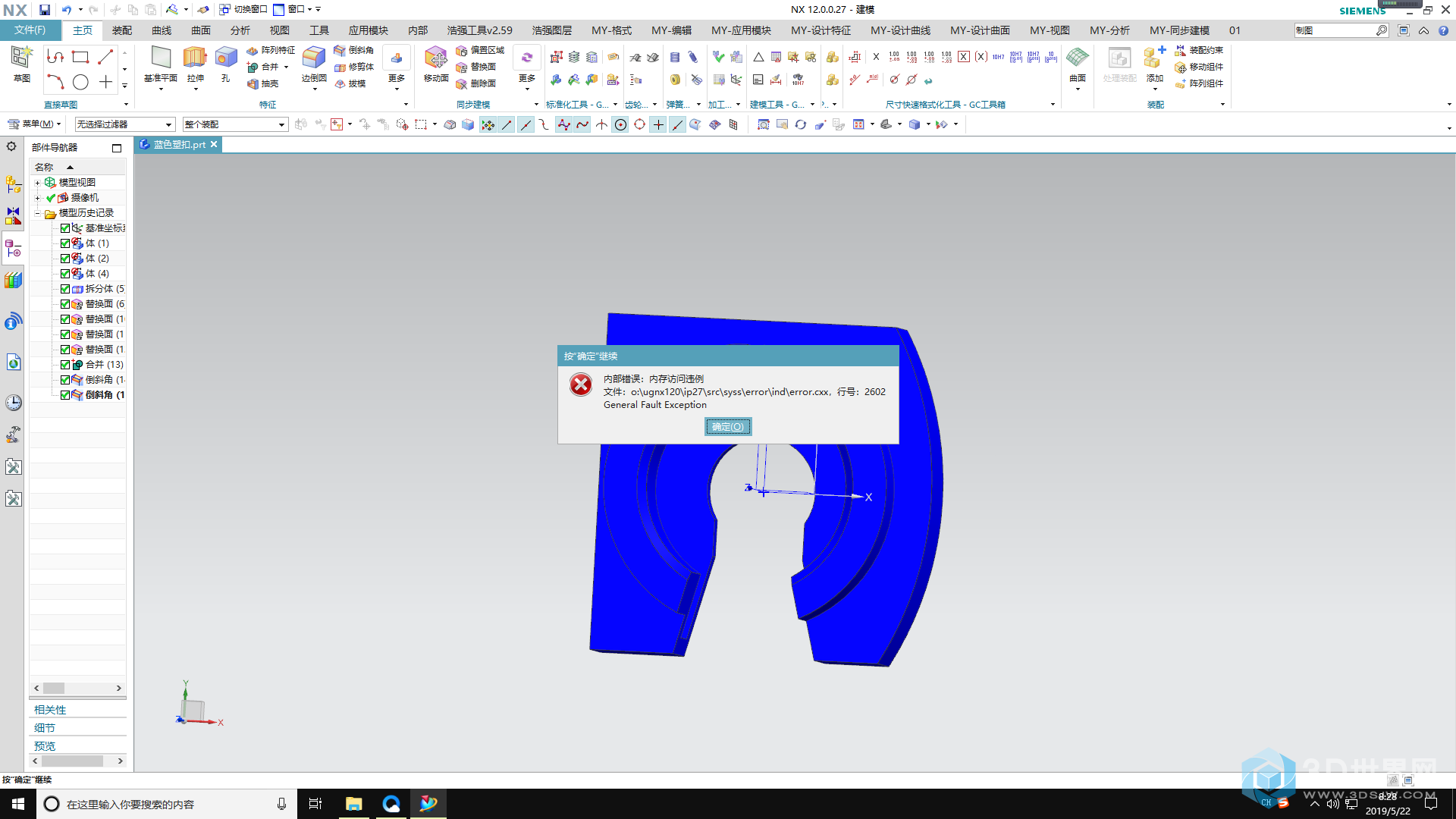Screen dimensions: 1456x819
Task: Toggle checkbox for 基准坐标系 feature
Action: click(x=65, y=228)
